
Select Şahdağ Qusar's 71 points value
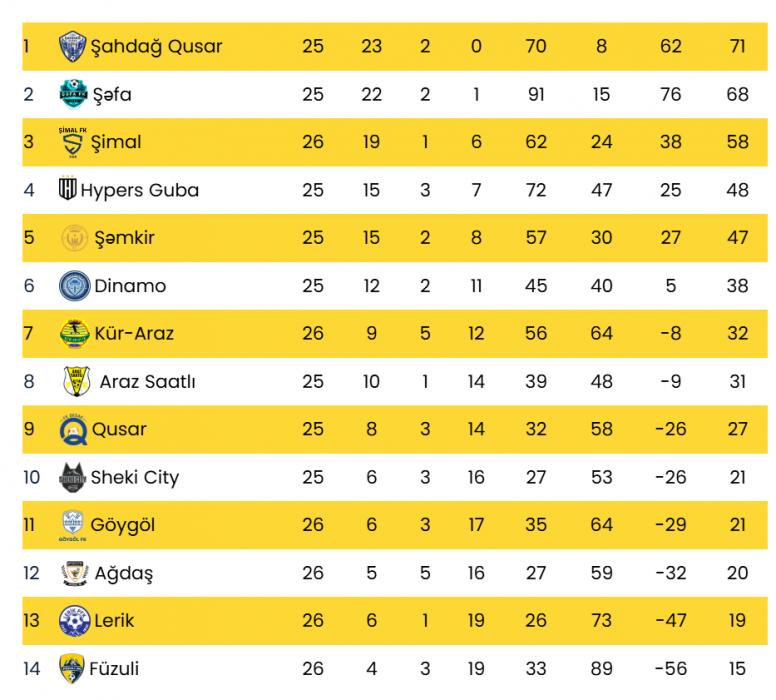pyautogui.click(x=737, y=47)
